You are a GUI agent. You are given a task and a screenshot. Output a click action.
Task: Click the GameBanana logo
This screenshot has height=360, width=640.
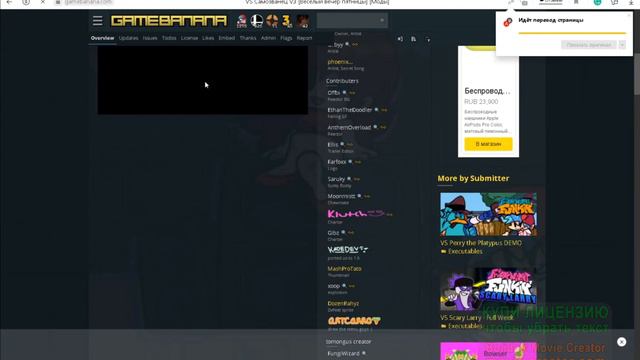coord(169,21)
